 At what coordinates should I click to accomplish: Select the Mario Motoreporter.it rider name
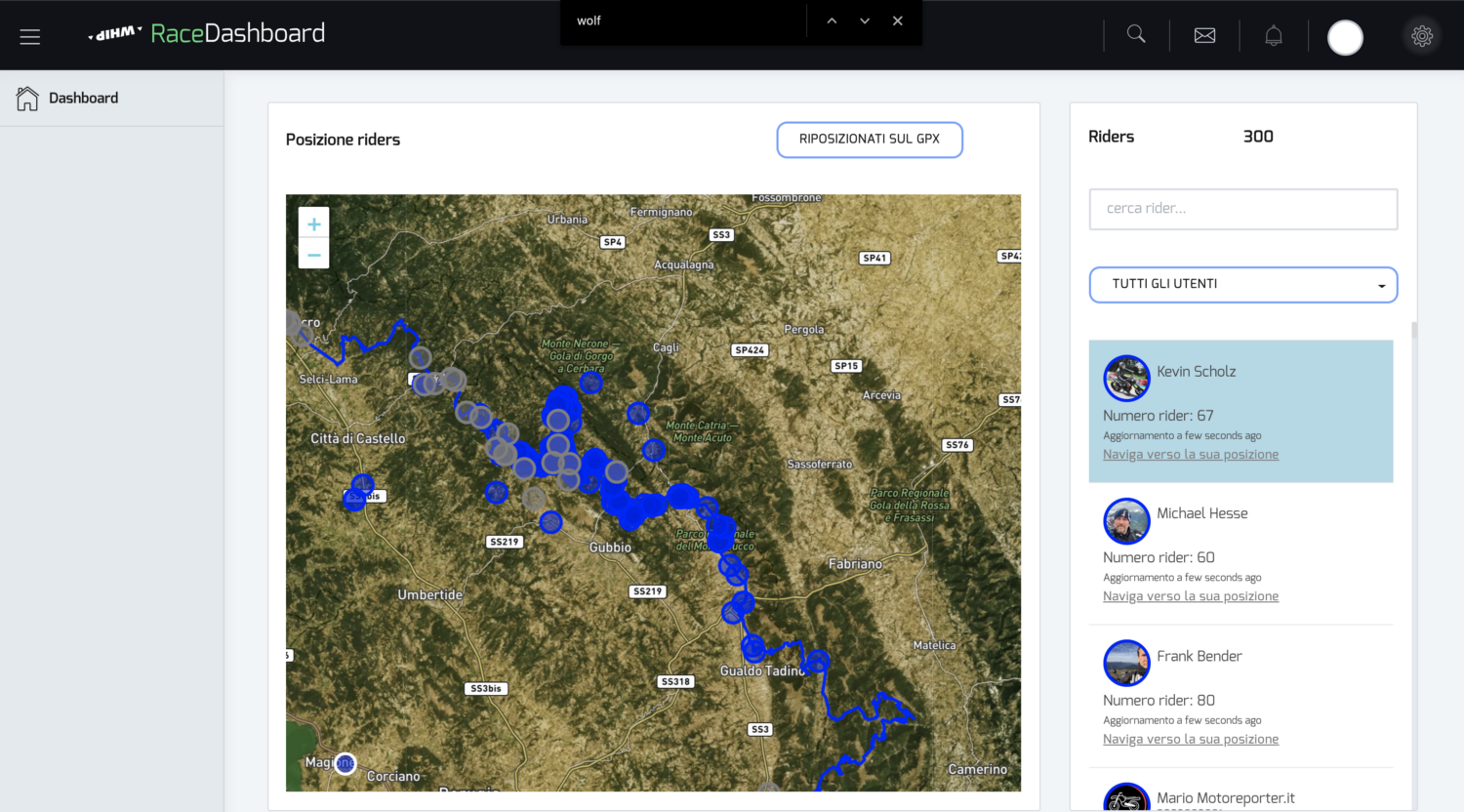tap(1226, 798)
